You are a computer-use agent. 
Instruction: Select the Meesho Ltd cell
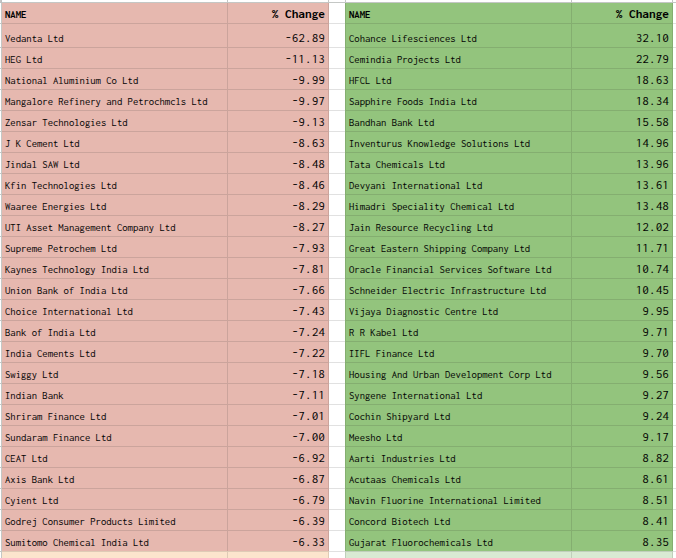pos(458,438)
